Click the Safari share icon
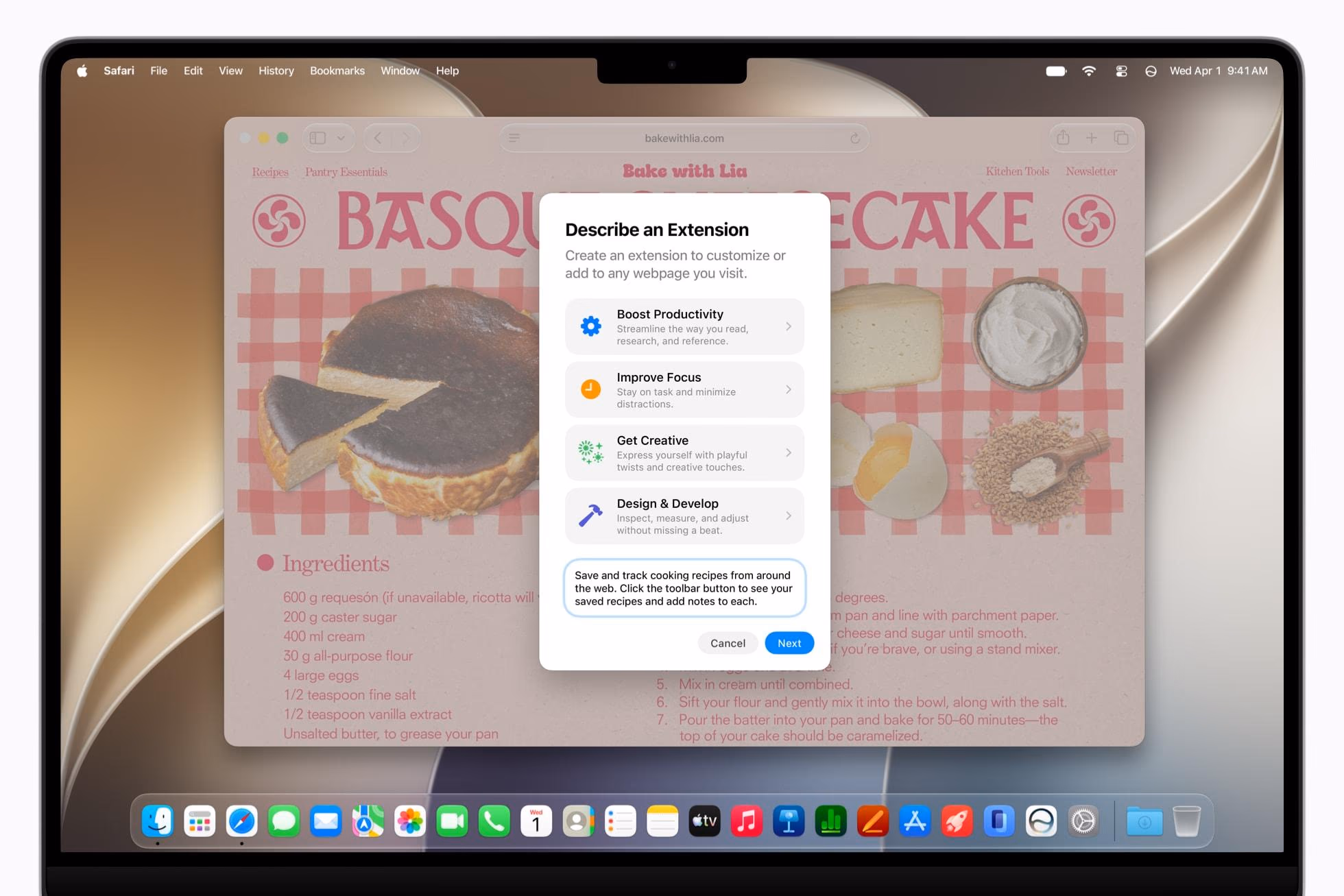 pos(1063,138)
